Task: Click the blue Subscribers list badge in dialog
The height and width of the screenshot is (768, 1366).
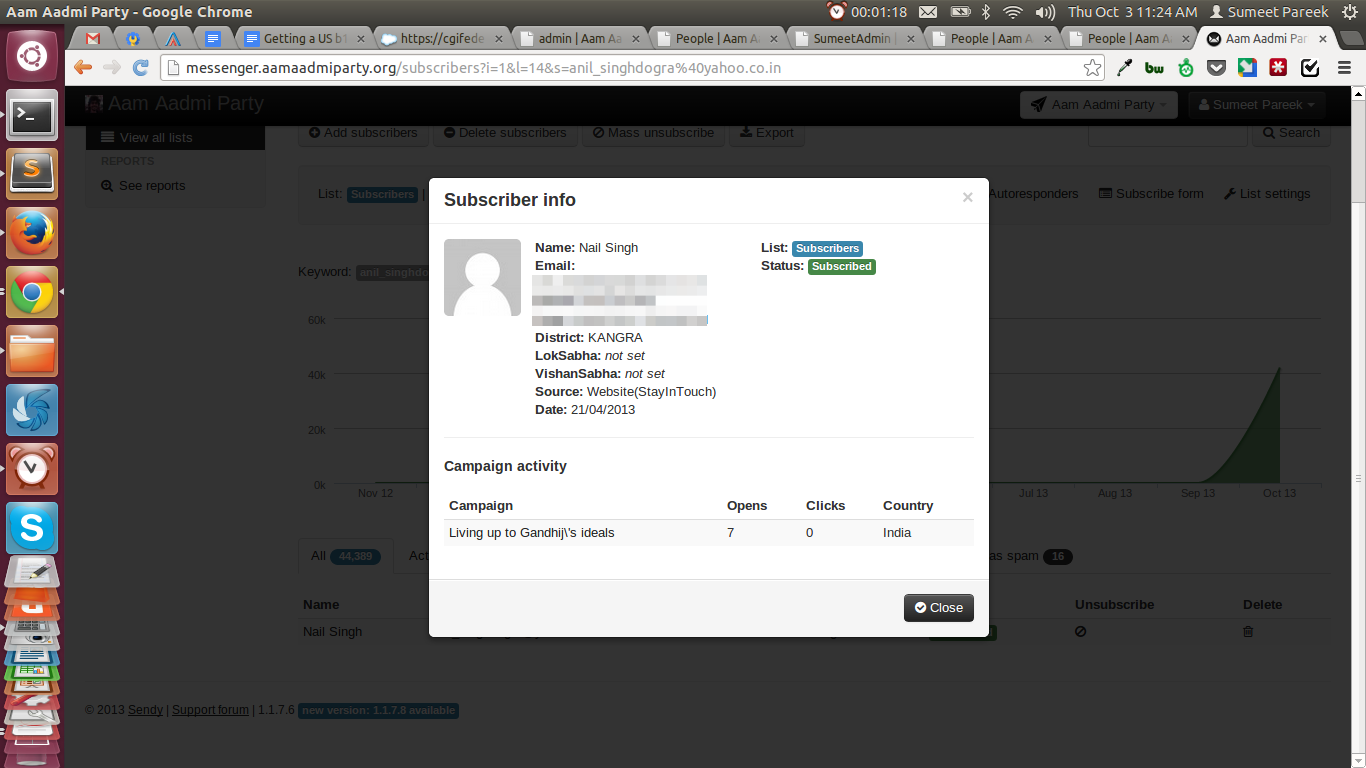Action: pos(827,248)
